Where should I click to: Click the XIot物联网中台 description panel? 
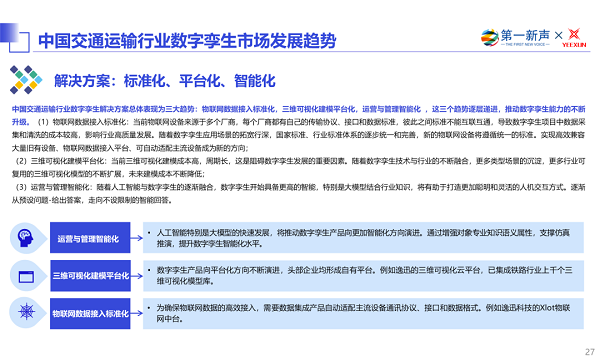pos(363,313)
